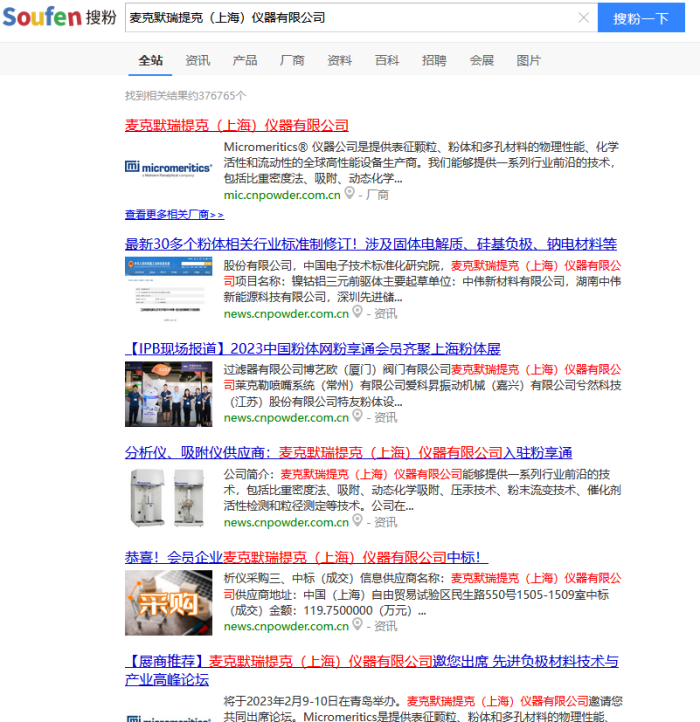Switch to the 产品 tab
Viewport: 700px width, 722px height.
(245, 60)
